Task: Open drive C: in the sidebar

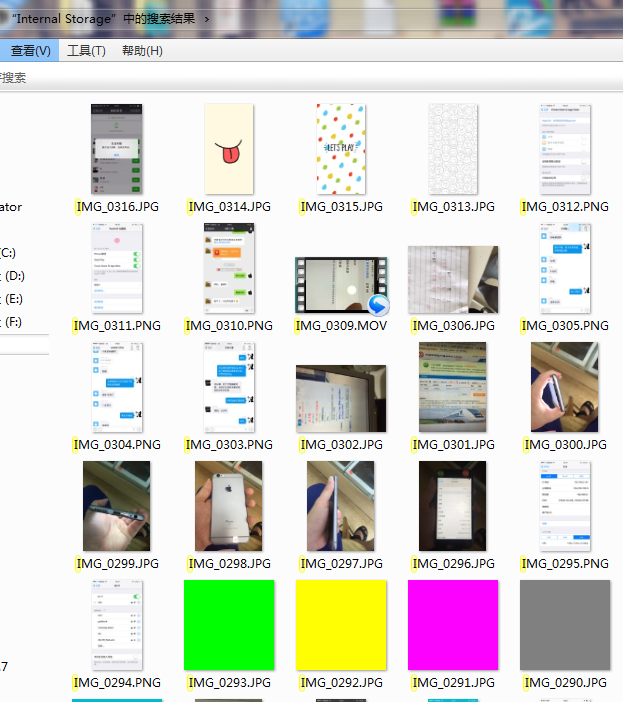Action: (x=8, y=253)
